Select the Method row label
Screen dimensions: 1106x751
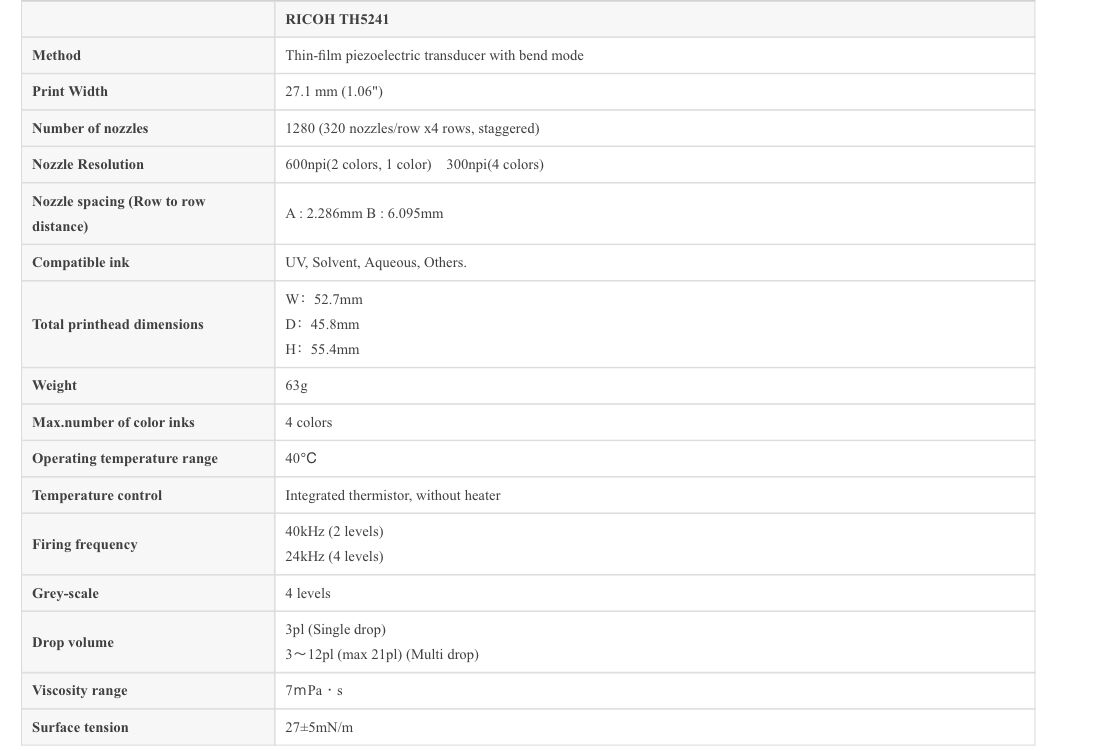[x=56, y=56]
